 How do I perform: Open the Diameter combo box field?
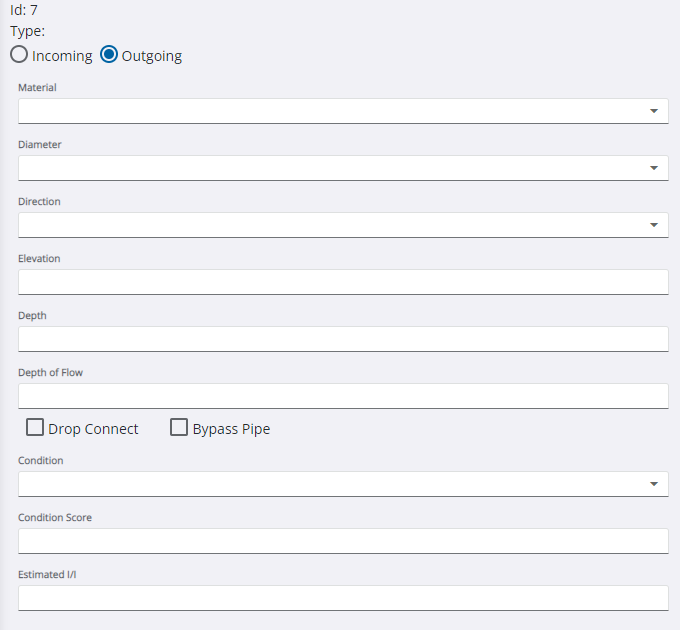pyautogui.click(x=330, y=168)
